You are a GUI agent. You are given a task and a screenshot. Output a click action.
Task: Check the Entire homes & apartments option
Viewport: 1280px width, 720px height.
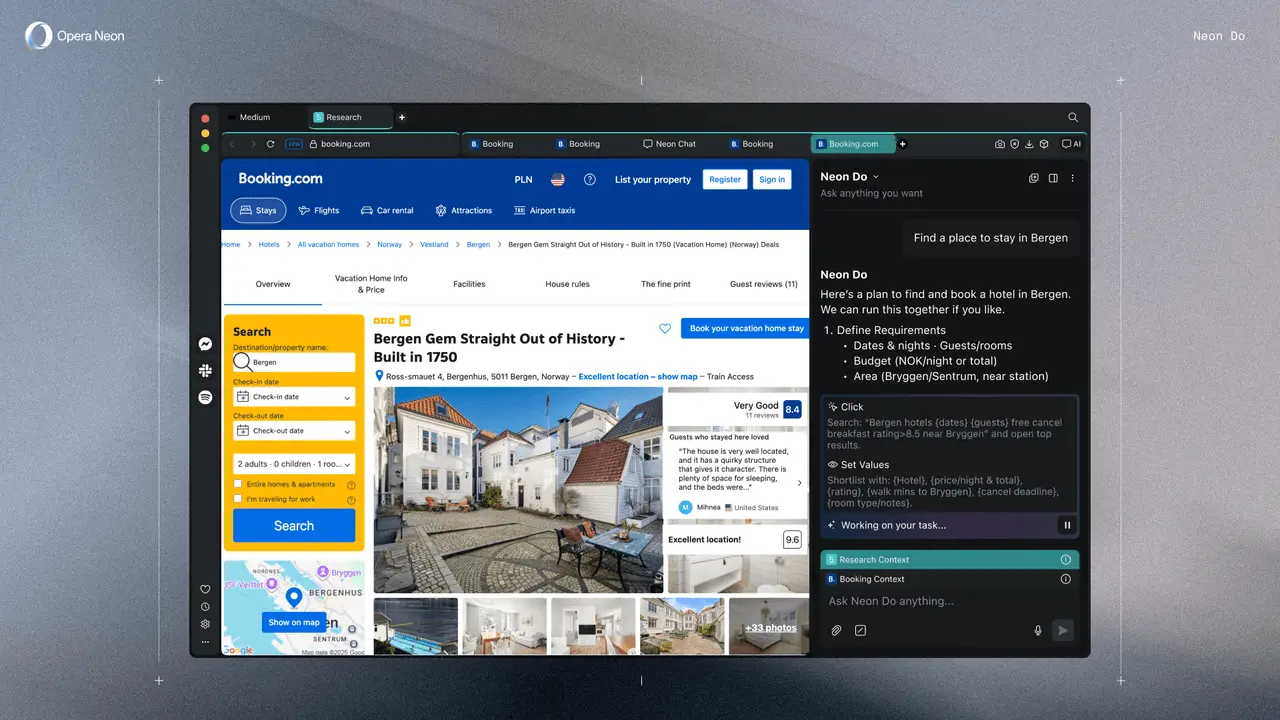(x=239, y=484)
